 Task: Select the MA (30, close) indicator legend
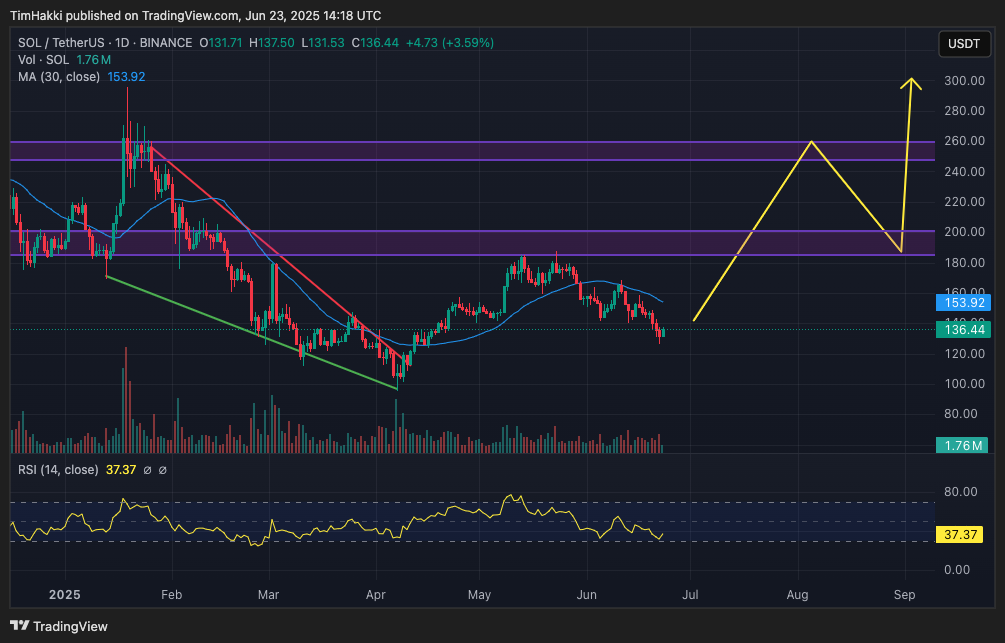tap(59, 77)
